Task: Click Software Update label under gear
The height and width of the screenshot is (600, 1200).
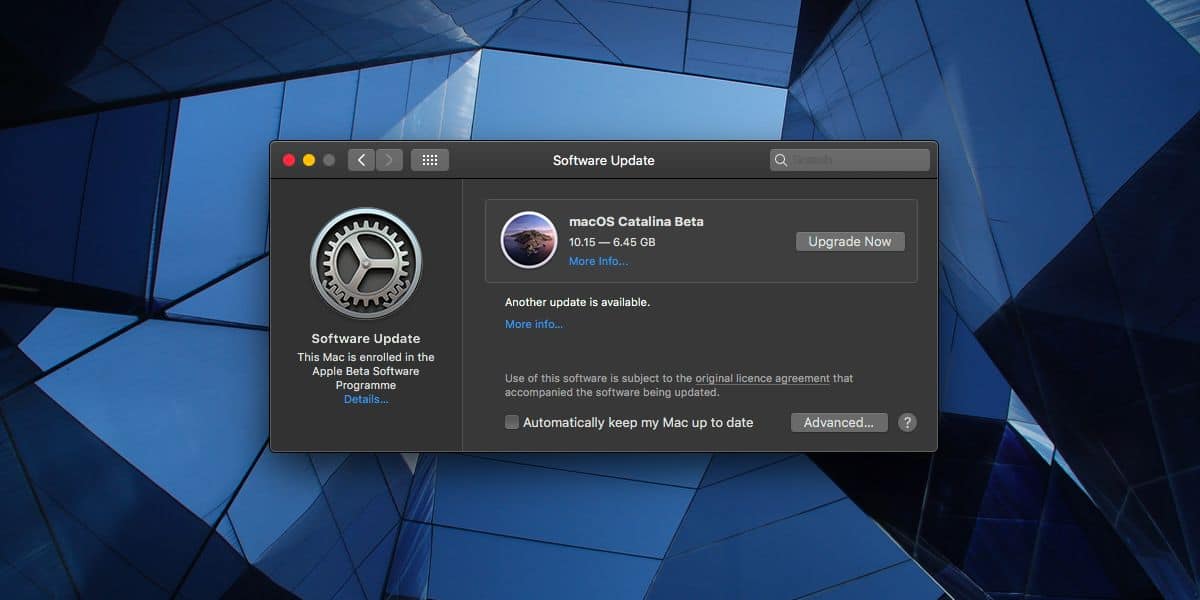Action: coord(366,338)
